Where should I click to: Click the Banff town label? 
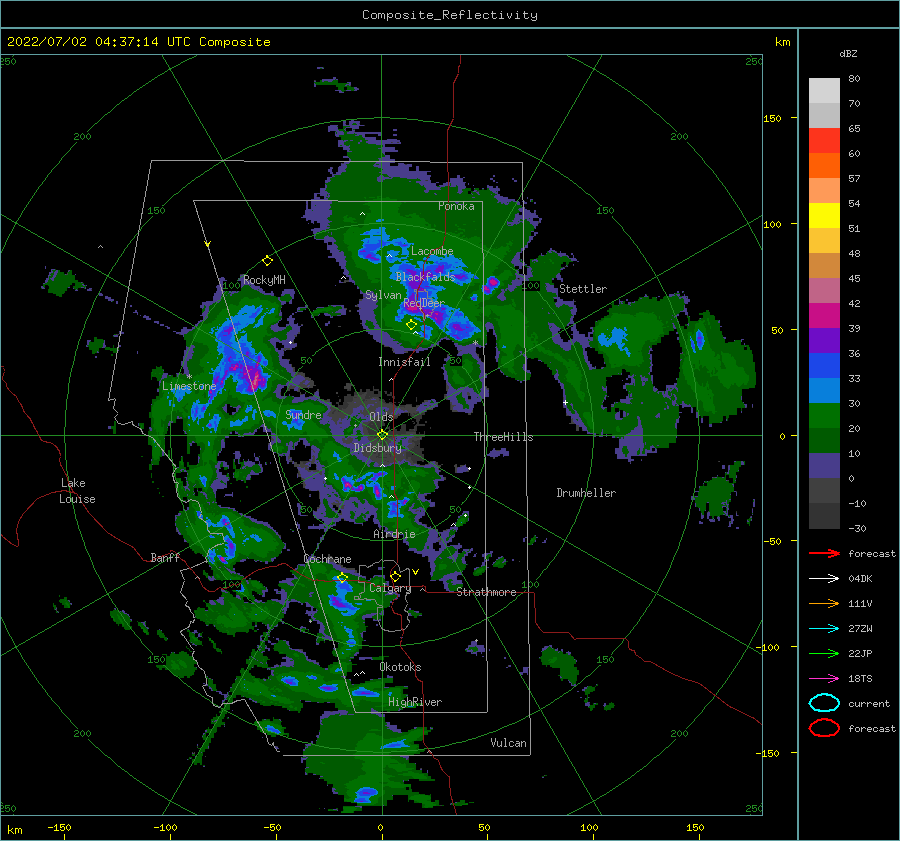(x=165, y=557)
